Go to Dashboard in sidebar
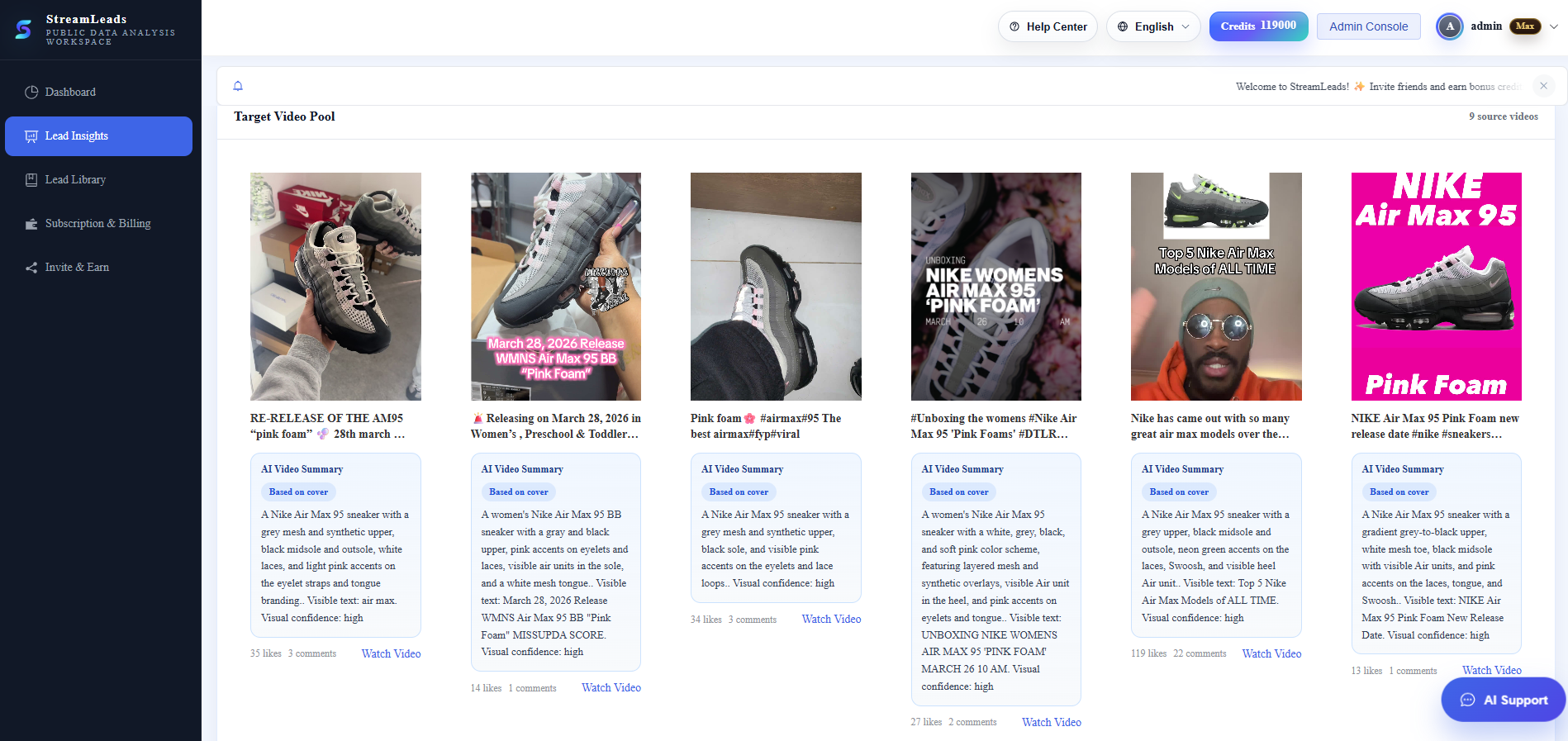 click(x=98, y=92)
